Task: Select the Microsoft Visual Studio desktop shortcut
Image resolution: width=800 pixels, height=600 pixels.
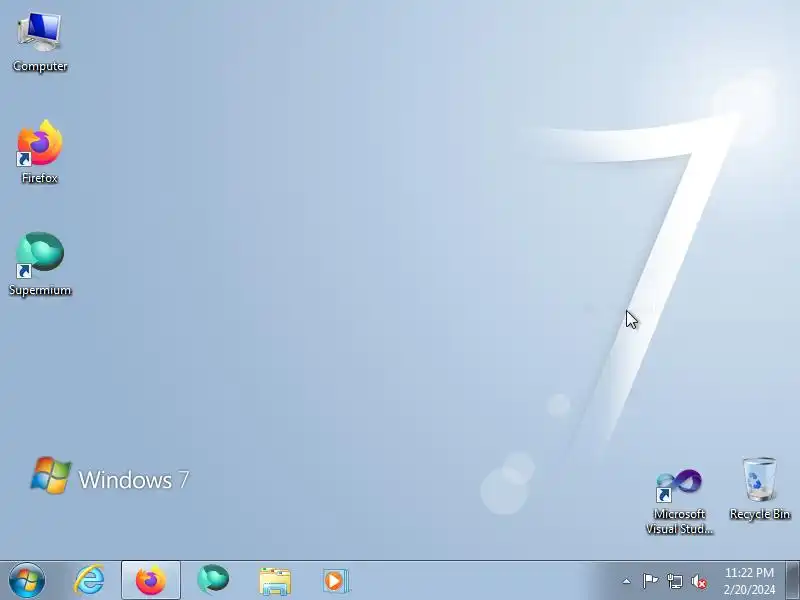Action: [679, 502]
